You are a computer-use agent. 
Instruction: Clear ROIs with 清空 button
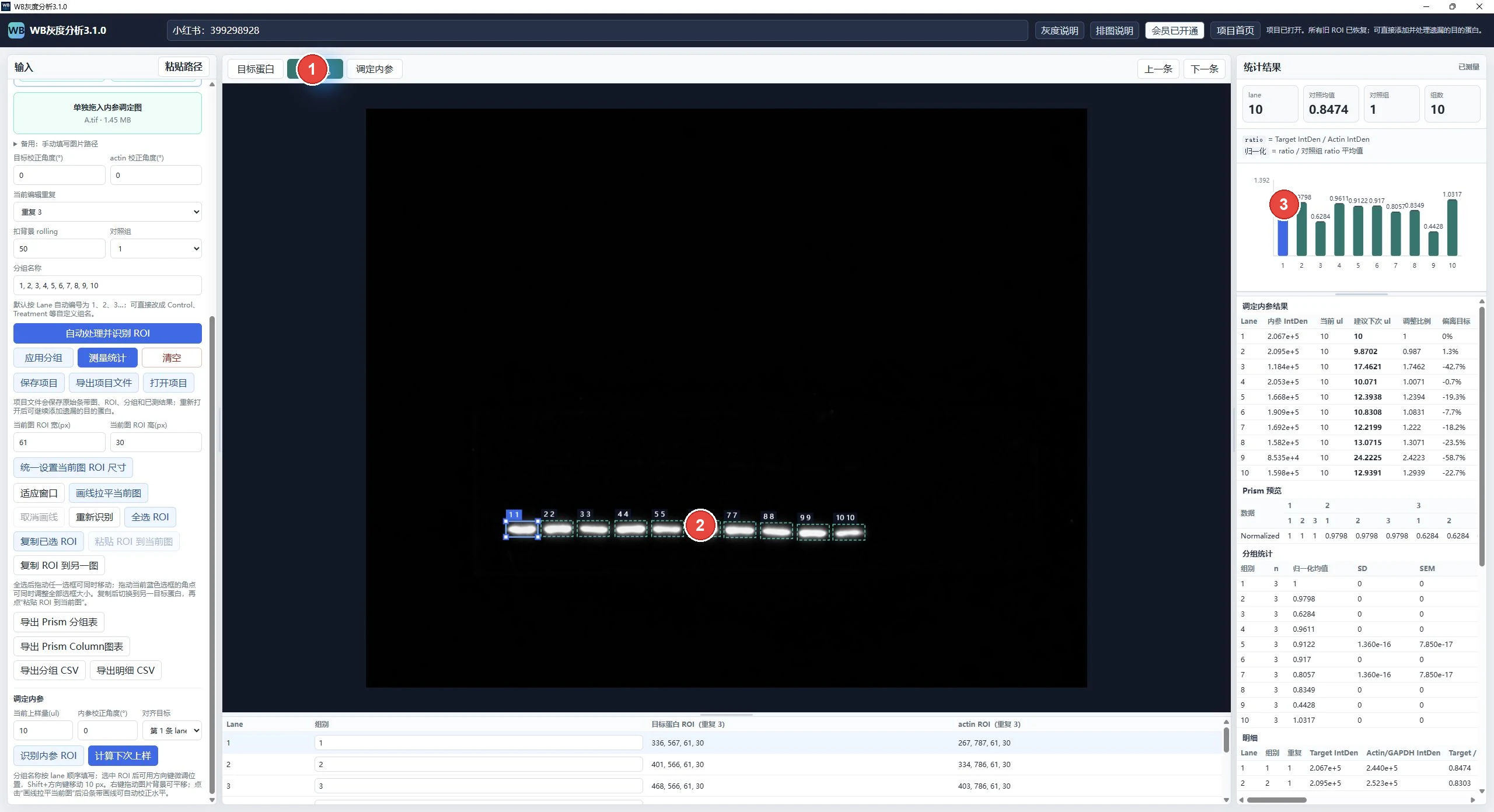172,358
